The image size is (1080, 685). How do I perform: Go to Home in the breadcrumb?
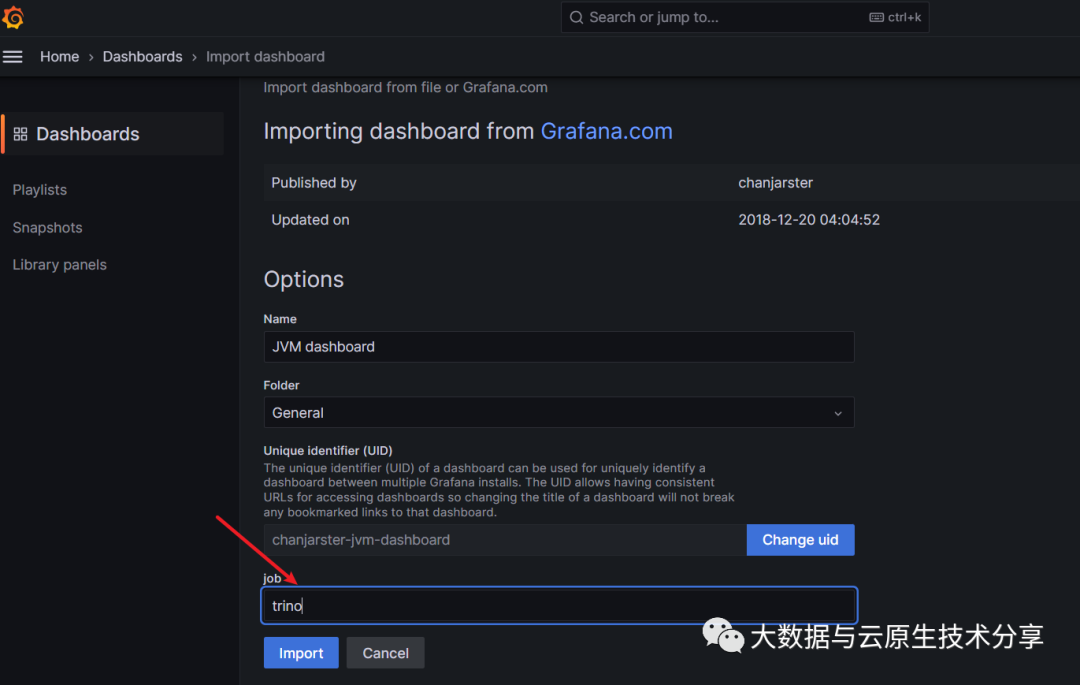click(x=59, y=56)
